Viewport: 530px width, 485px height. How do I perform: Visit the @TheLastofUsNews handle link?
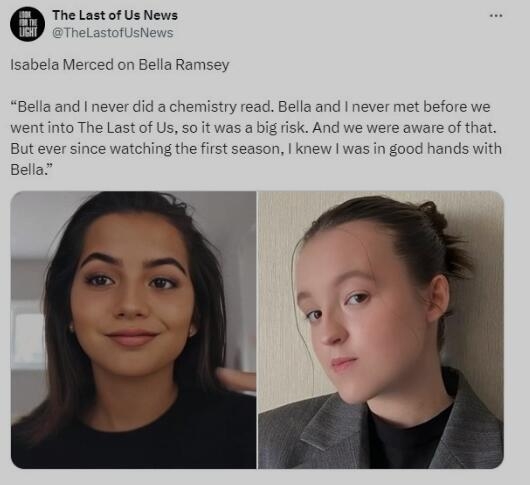coord(113,33)
